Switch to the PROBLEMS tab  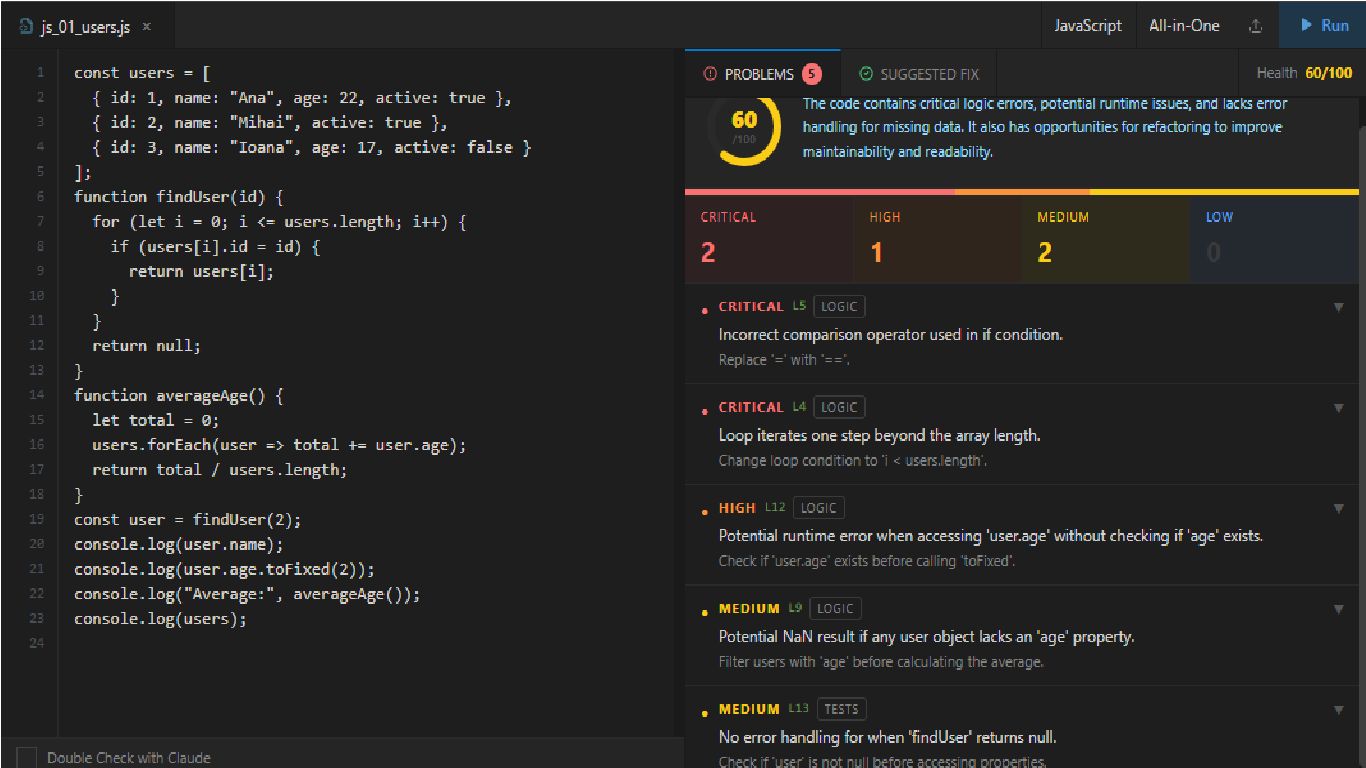pos(763,74)
